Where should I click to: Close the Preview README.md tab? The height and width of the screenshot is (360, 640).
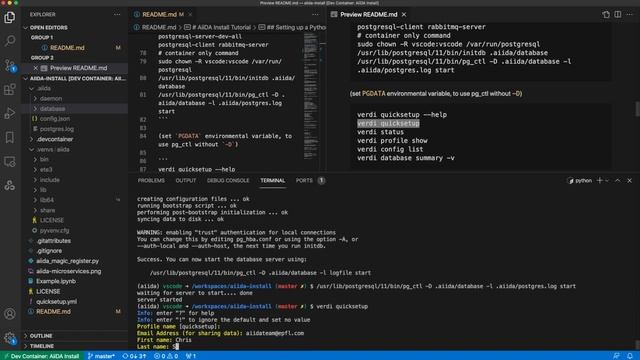pos(404,14)
